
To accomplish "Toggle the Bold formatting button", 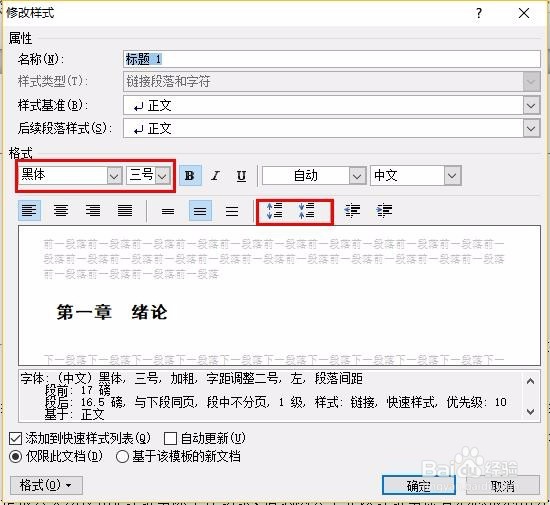I will [190, 175].
